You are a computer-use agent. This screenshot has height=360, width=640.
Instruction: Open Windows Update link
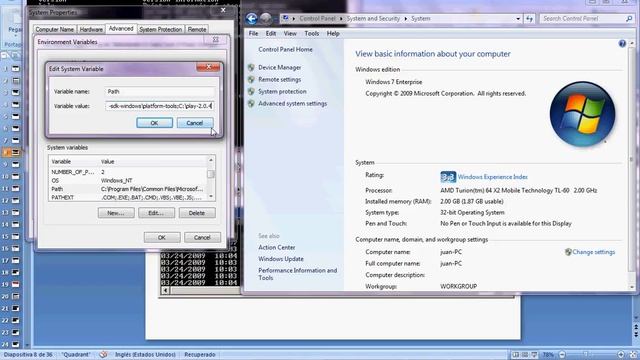coord(281,259)
